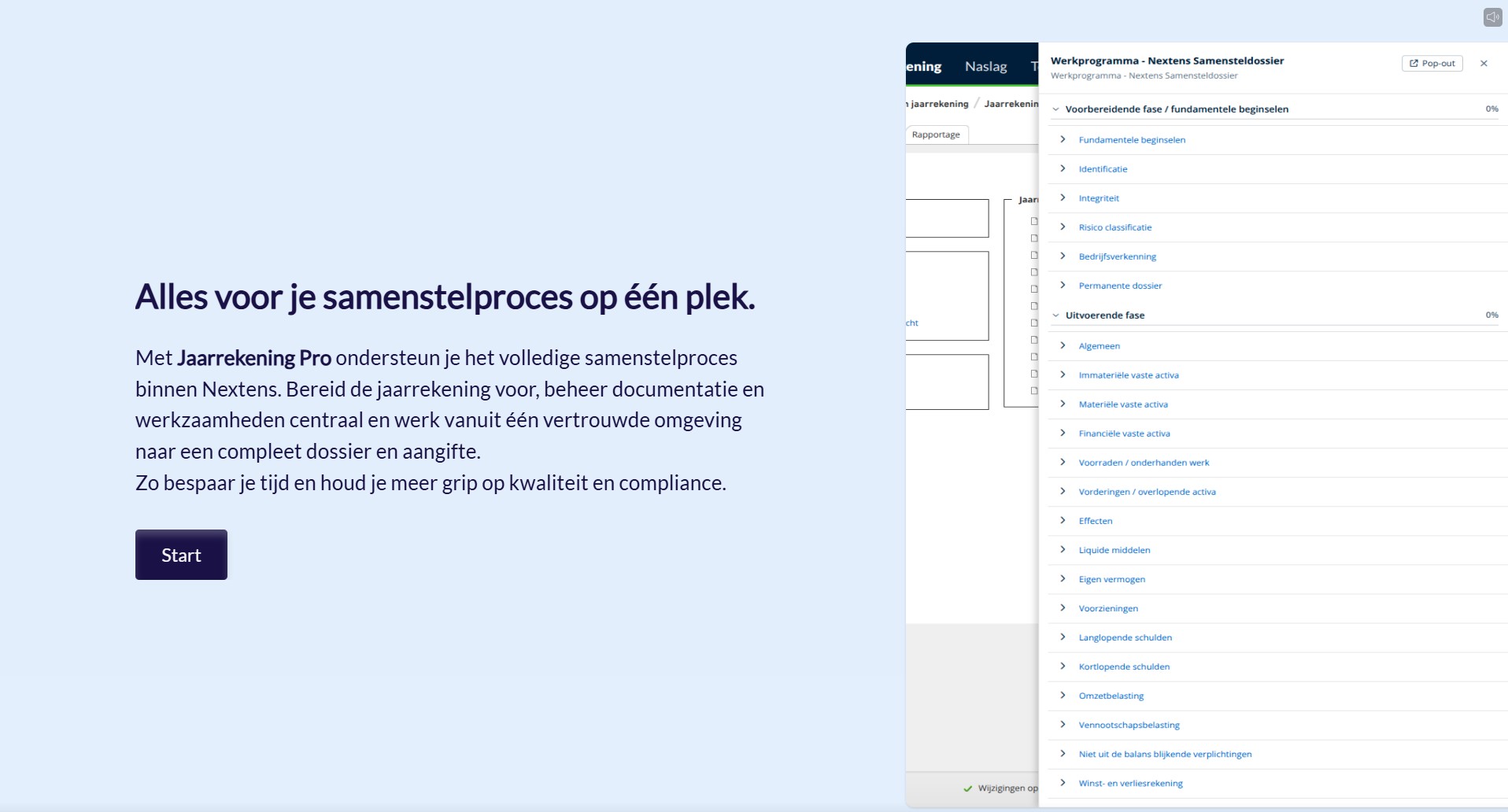Open Financiële vaste activa link

pos(1124,434)
